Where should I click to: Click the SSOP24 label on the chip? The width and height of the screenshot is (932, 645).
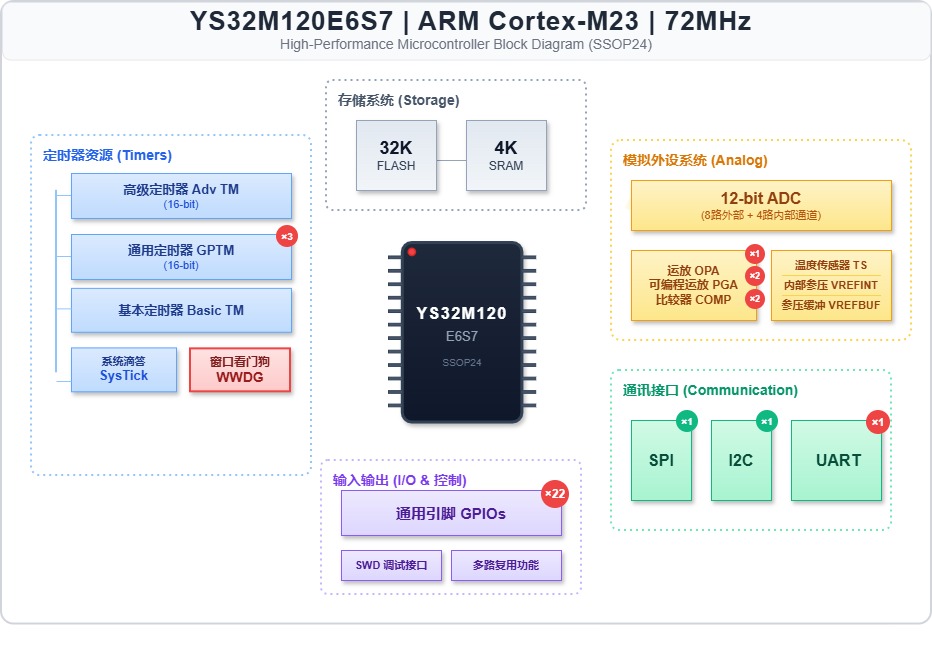tap(462, 363)
